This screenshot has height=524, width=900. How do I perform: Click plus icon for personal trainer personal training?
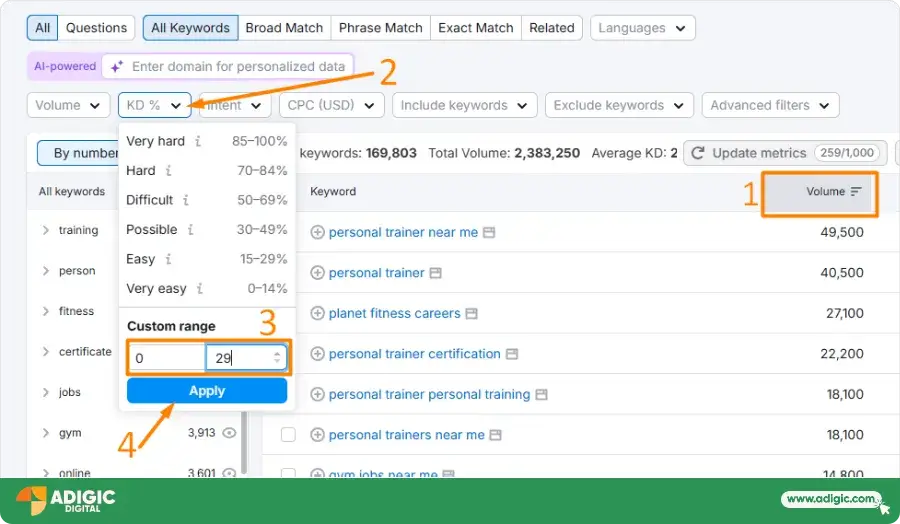pos(317,394)
